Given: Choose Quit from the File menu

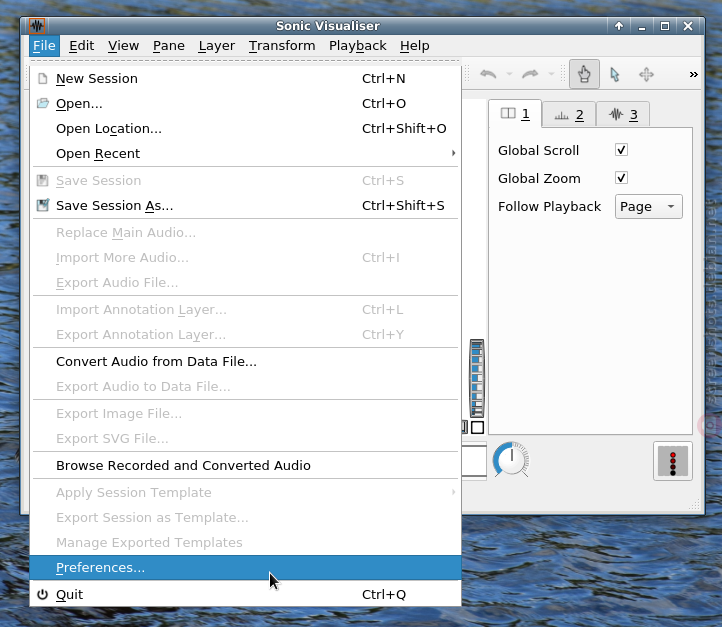Looking at the screenshot, I should 245,594.
